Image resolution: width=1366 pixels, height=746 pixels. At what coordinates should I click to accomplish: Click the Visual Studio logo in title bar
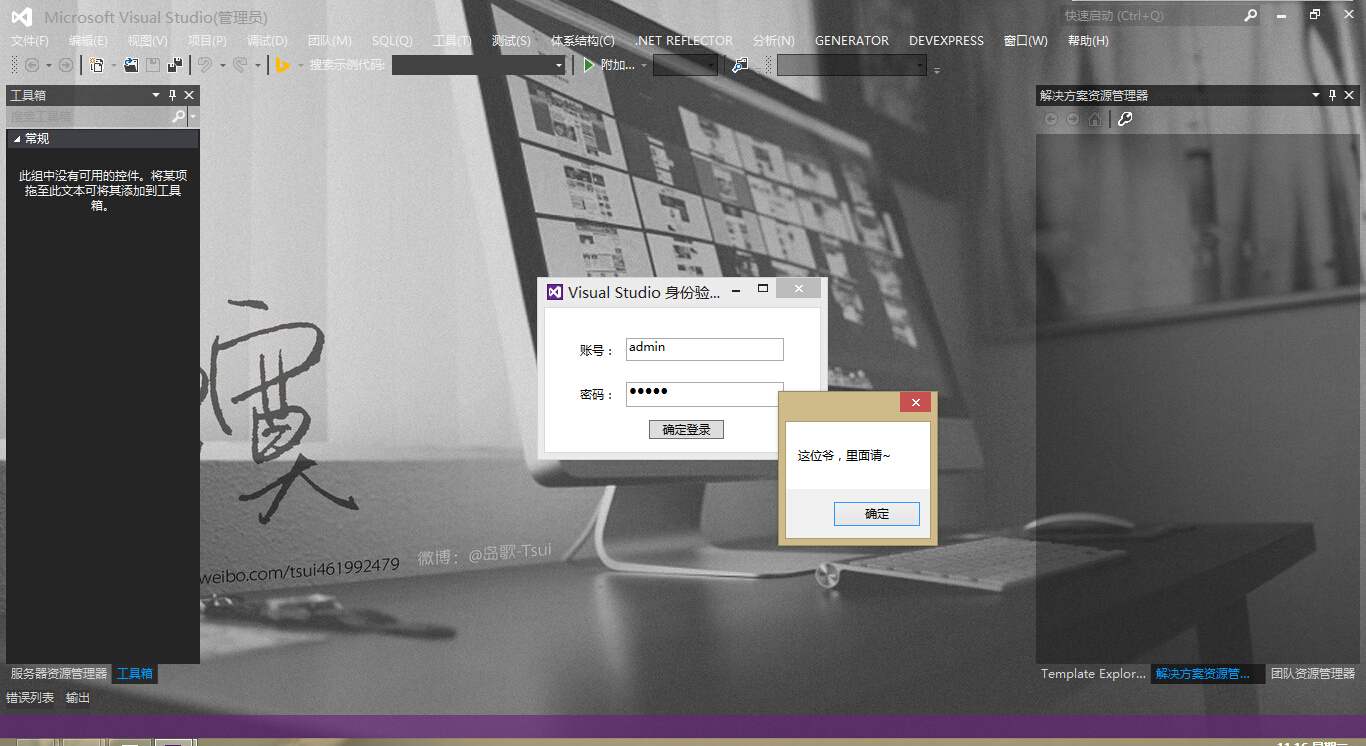click(x=21, y=17)
